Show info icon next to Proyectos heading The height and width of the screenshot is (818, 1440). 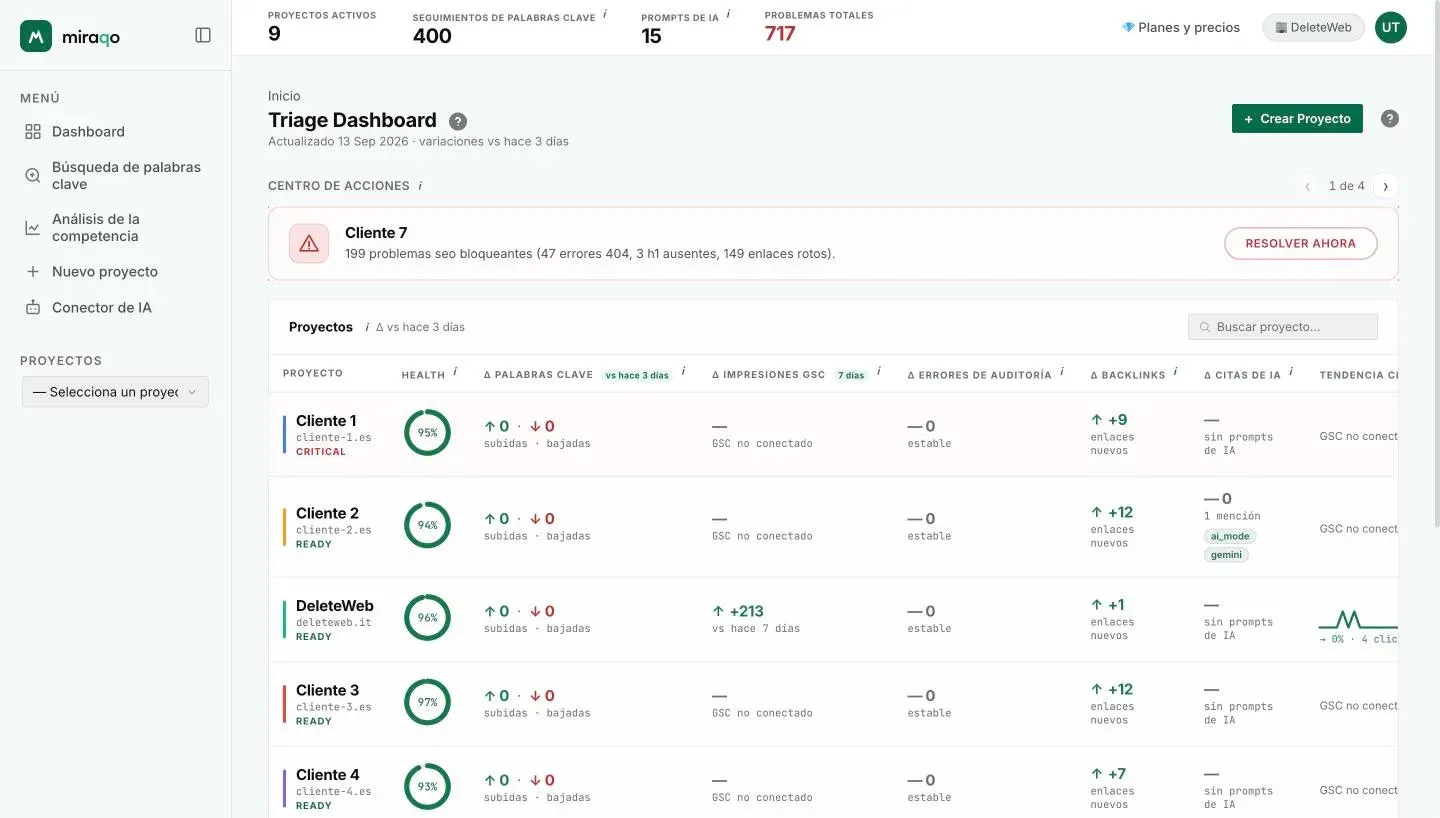pos(366,327)
